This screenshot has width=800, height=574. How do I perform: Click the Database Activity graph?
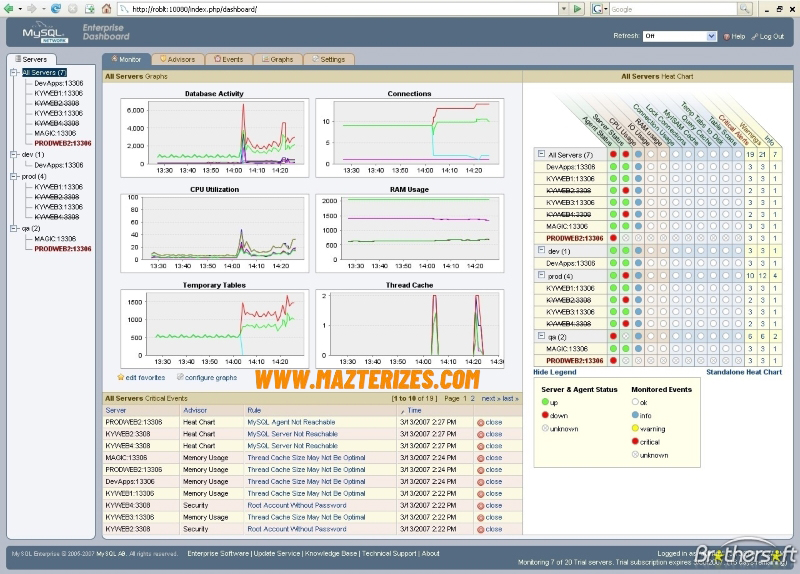click(214, 138)
